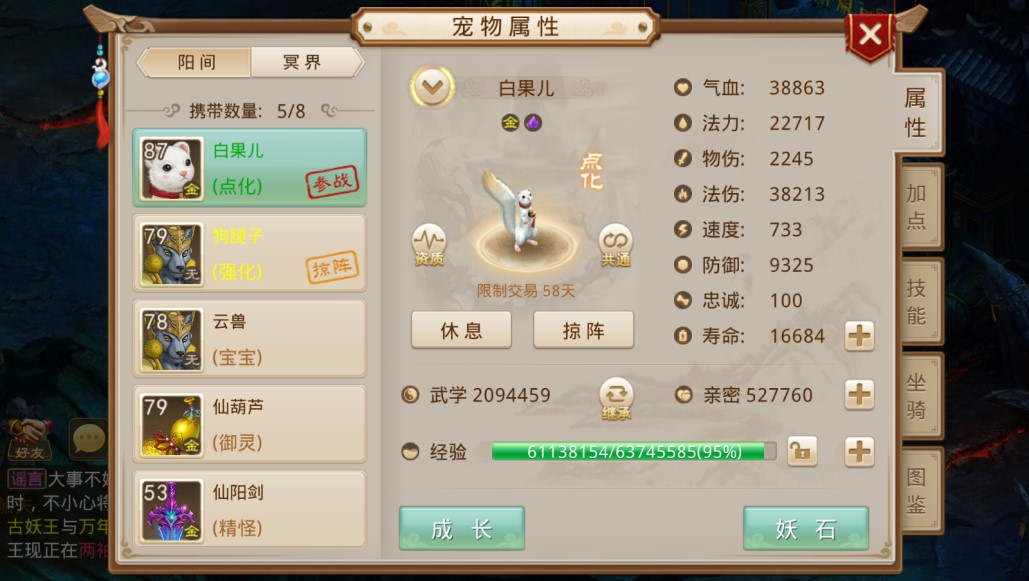Open the chat bubble icon

(x=88, y=438)
